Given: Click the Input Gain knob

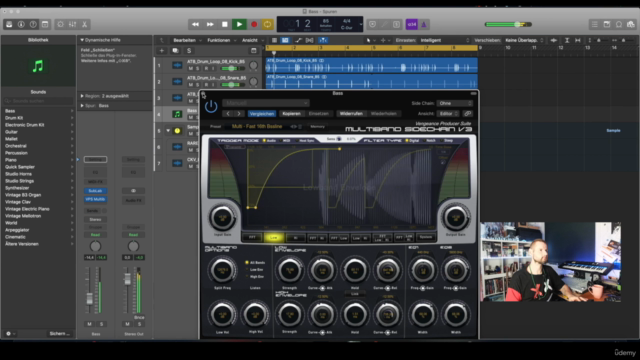Looking at the screenshot, I should pos(222,218).
